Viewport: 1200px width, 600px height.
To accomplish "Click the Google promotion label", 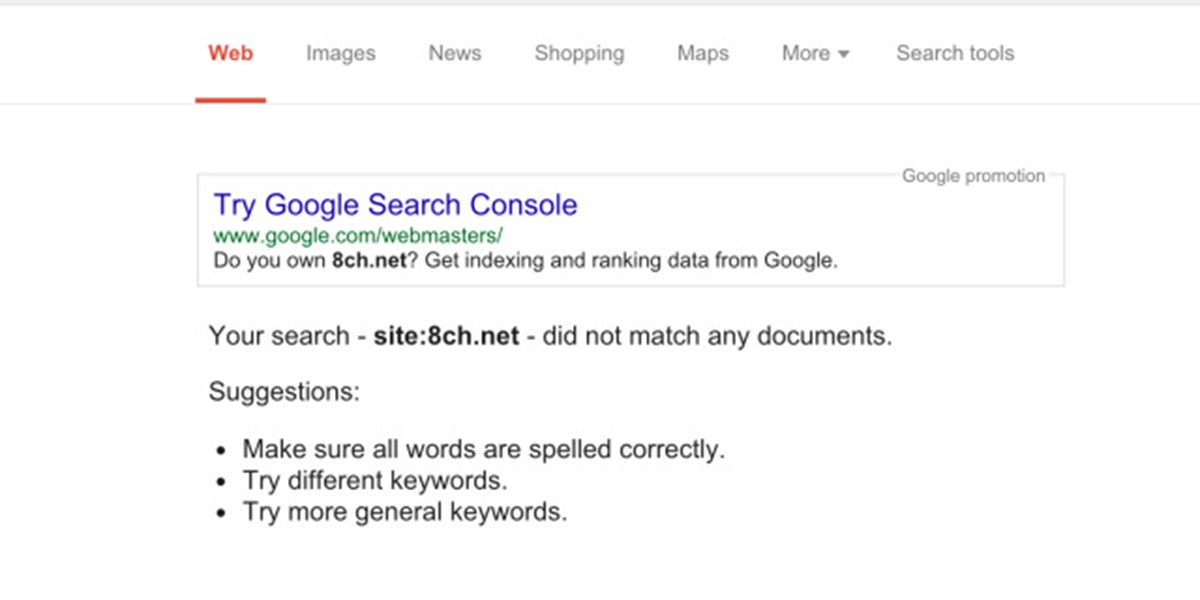I will tap(973, 176).
